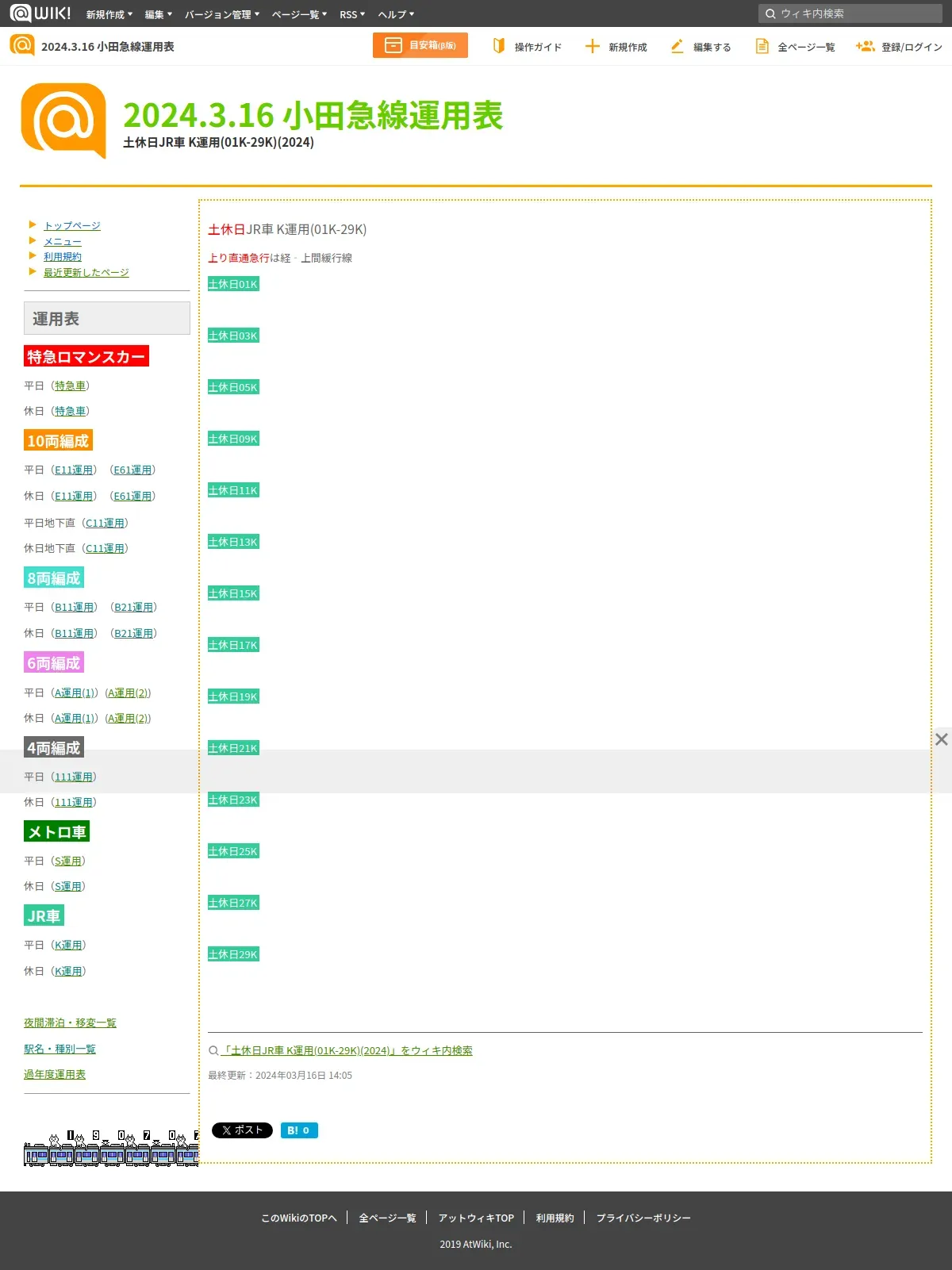
Task: Open the 編集 dropdown menu
Action: tap(159, 14)
